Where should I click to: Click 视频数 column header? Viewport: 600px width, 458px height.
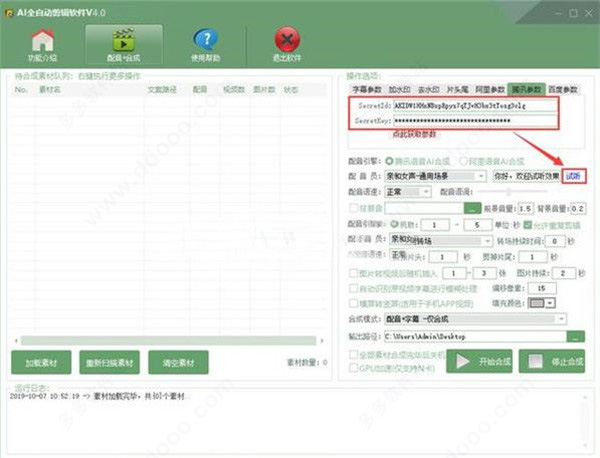tap(234, 90)
